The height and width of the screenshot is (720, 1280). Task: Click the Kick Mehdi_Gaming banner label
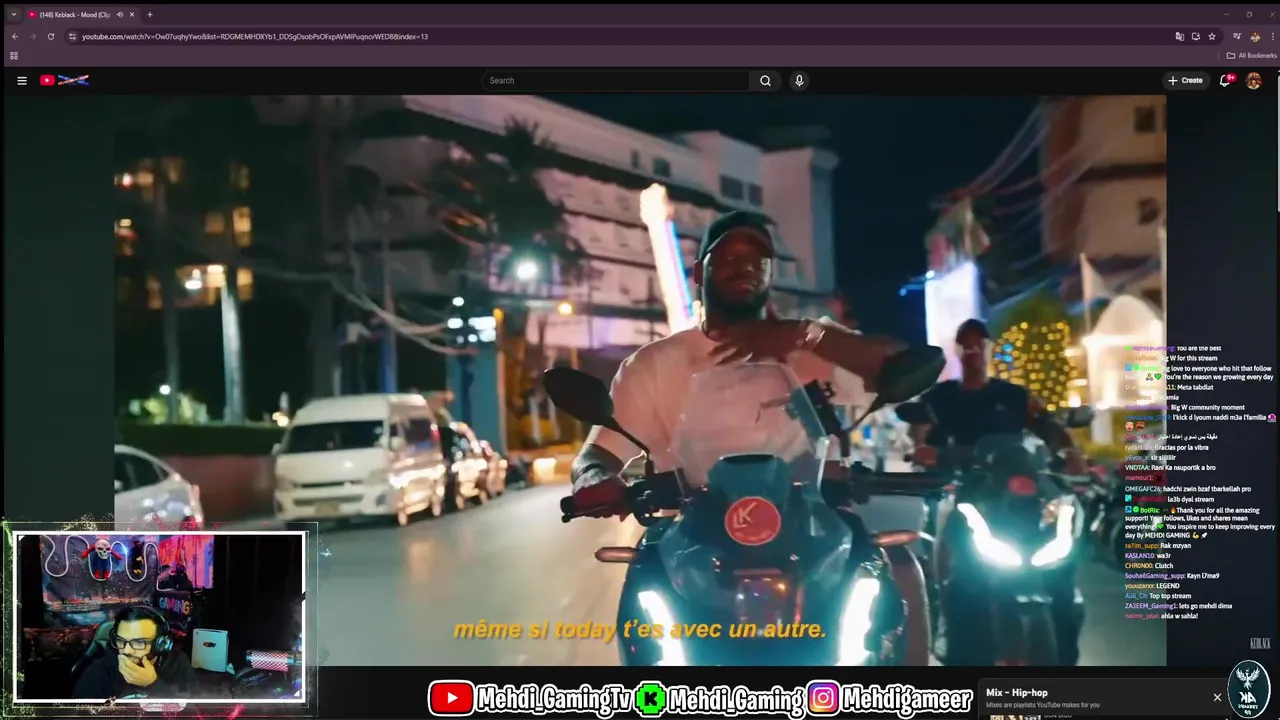pos(720,698)
